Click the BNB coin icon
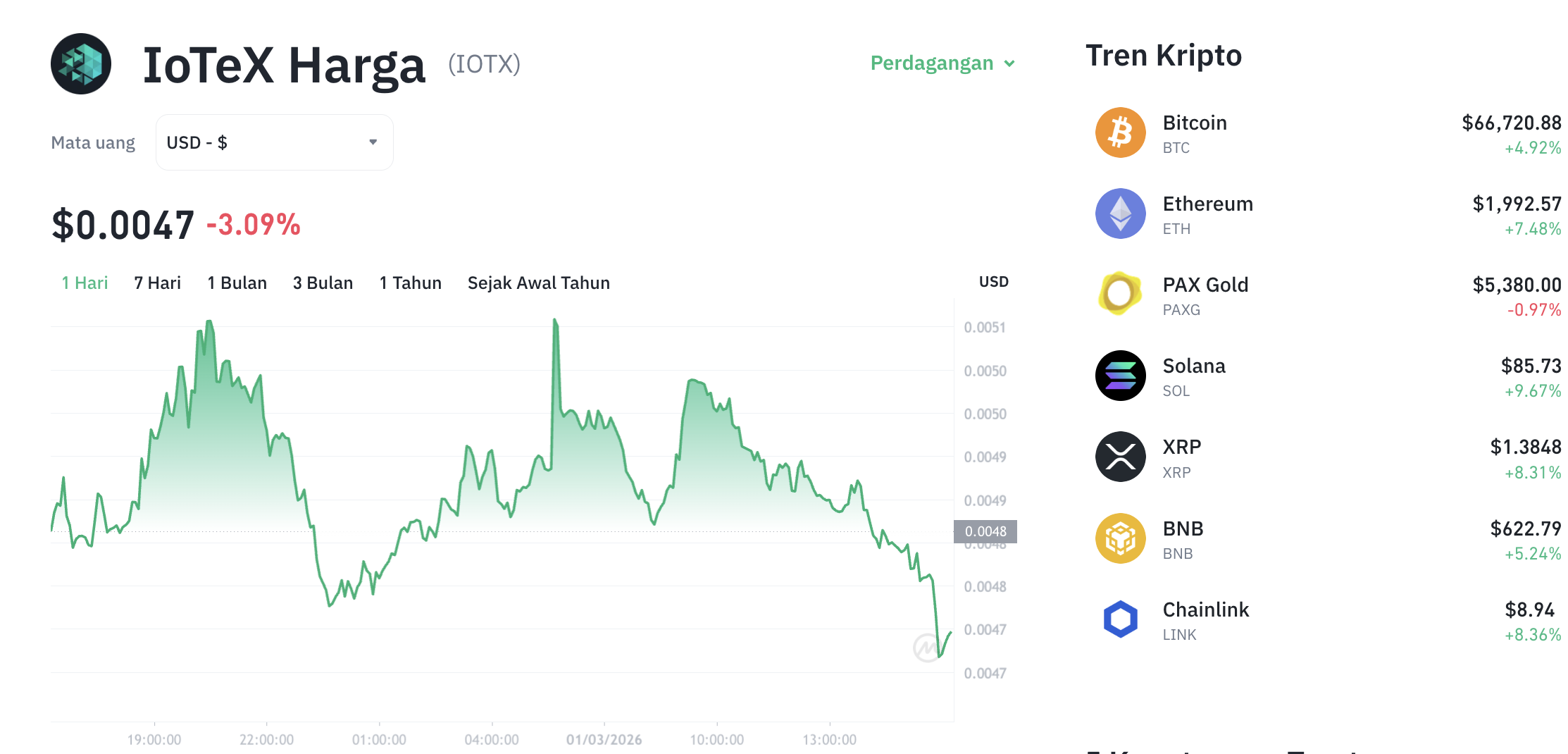This screenshot has height=754, width=1568. point(1120,538)
